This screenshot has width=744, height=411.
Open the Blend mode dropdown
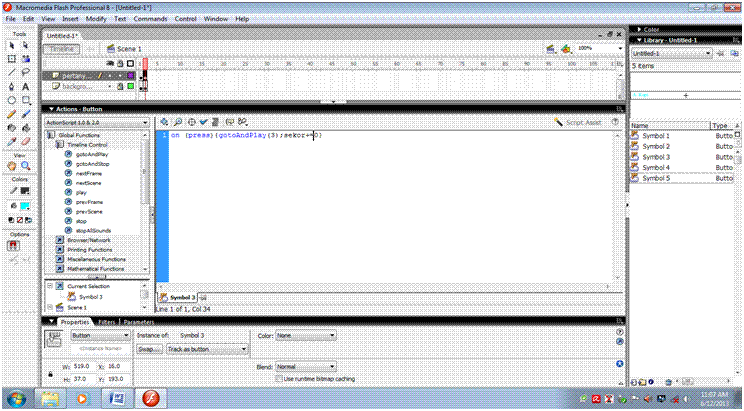(x=306, y=367)
